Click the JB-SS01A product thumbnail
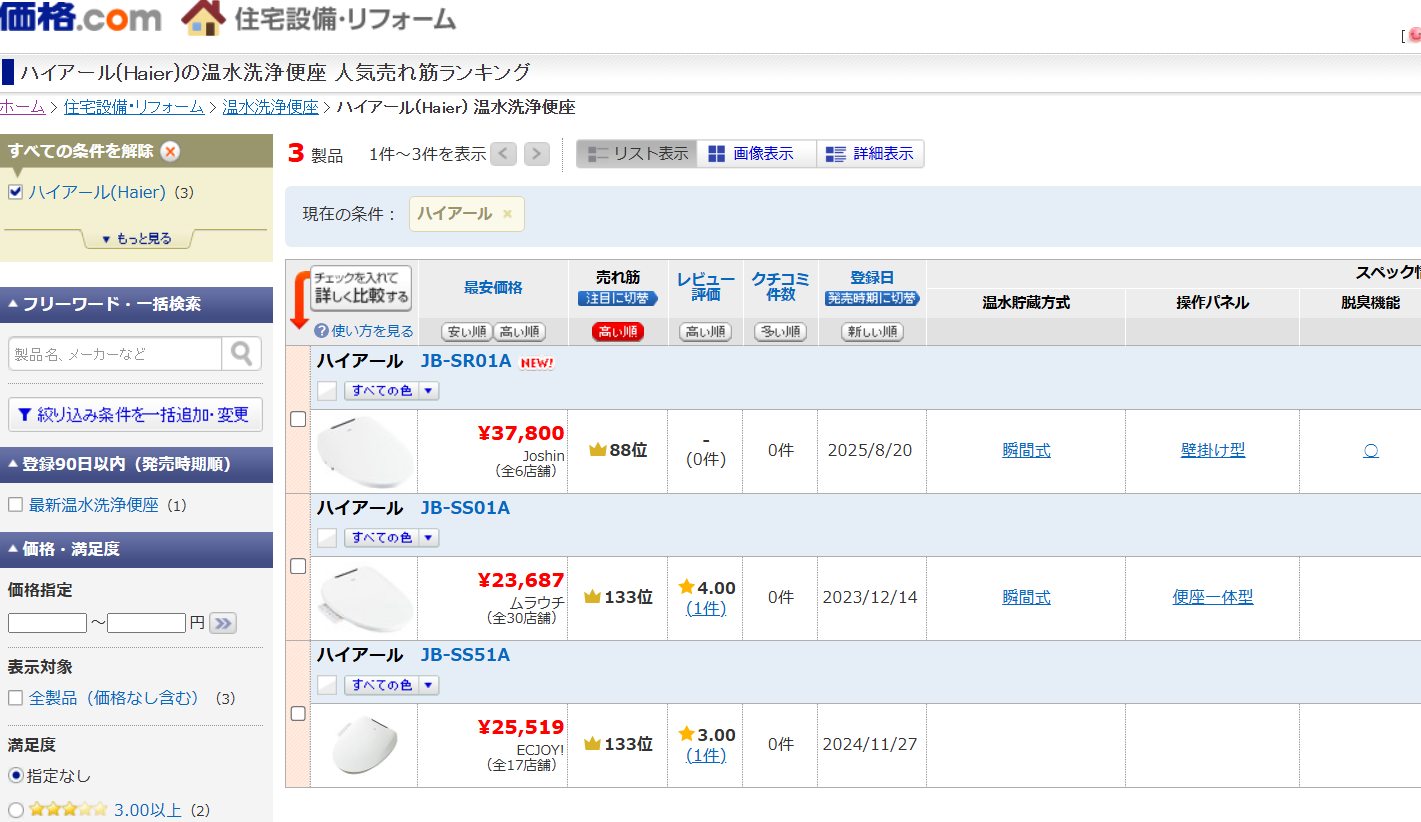 [x=365, y=598]
